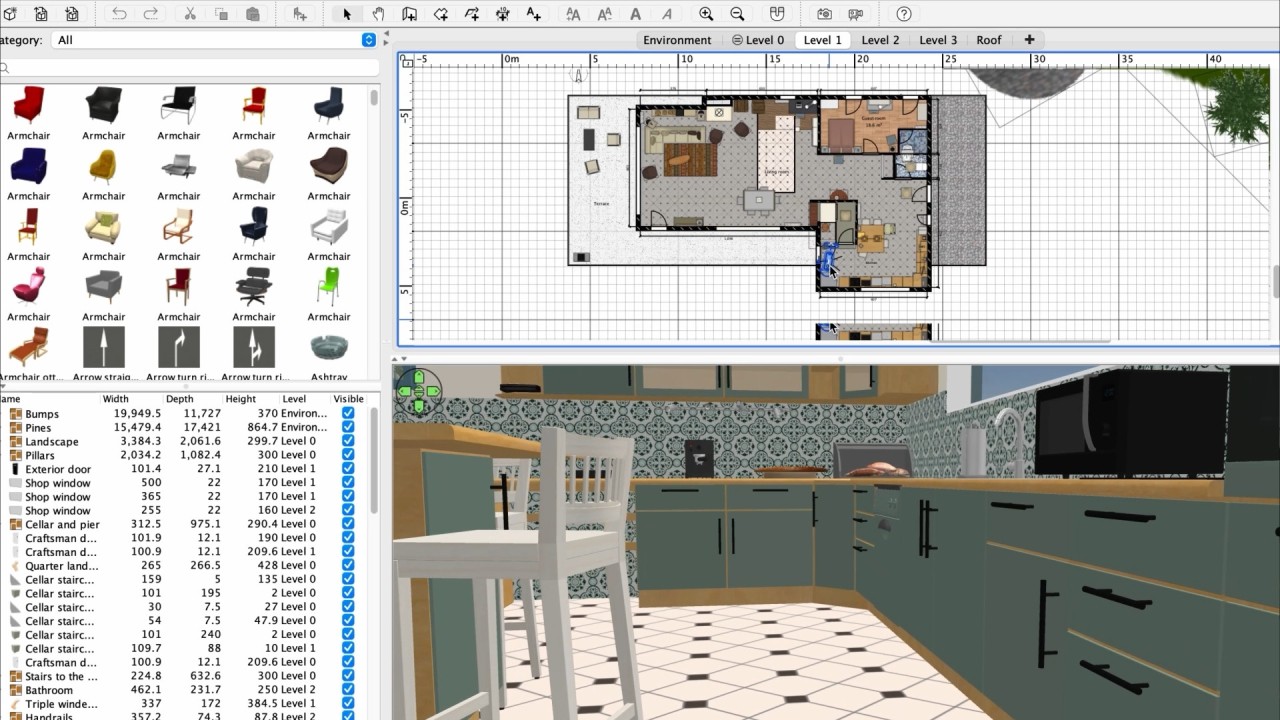
Task: Activate the Create walls tool
Action: pos(409,14)
